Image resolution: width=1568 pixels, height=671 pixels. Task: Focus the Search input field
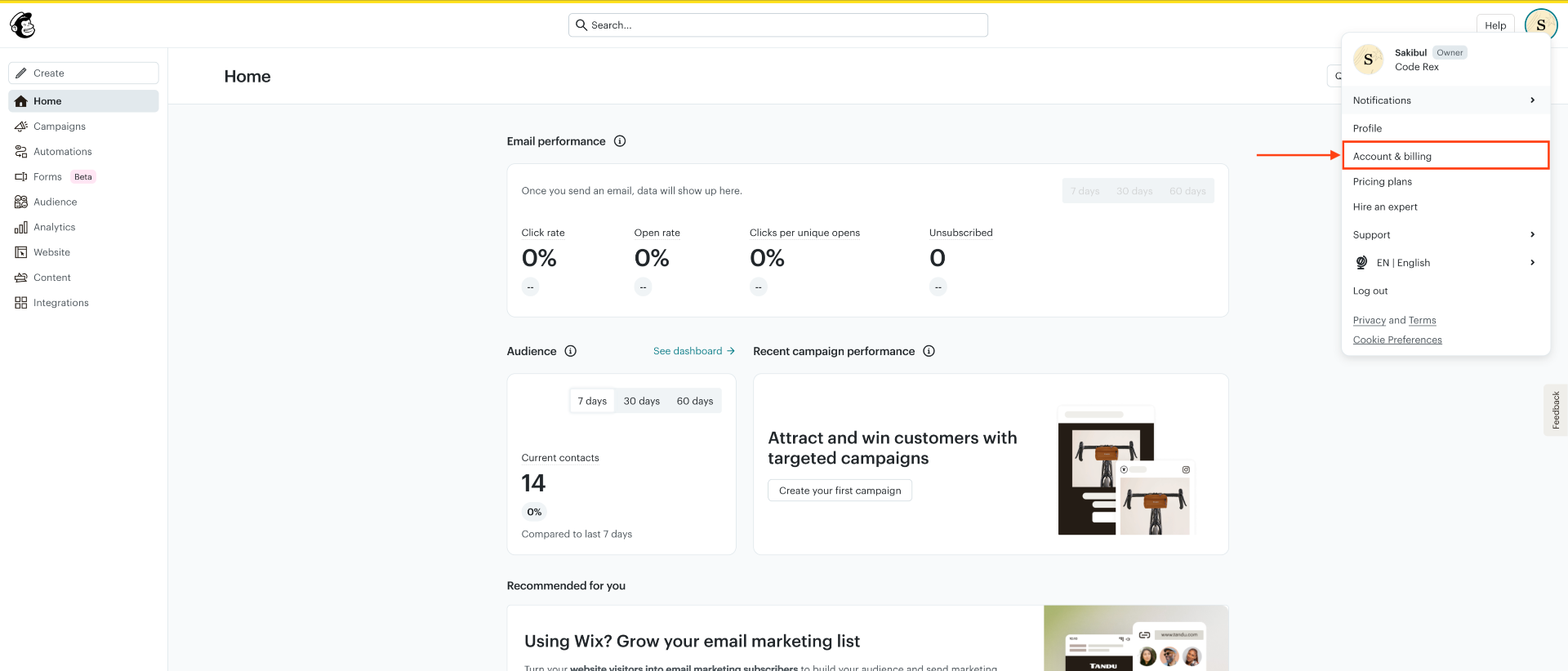pyautogui.click(x=778, y=24)
